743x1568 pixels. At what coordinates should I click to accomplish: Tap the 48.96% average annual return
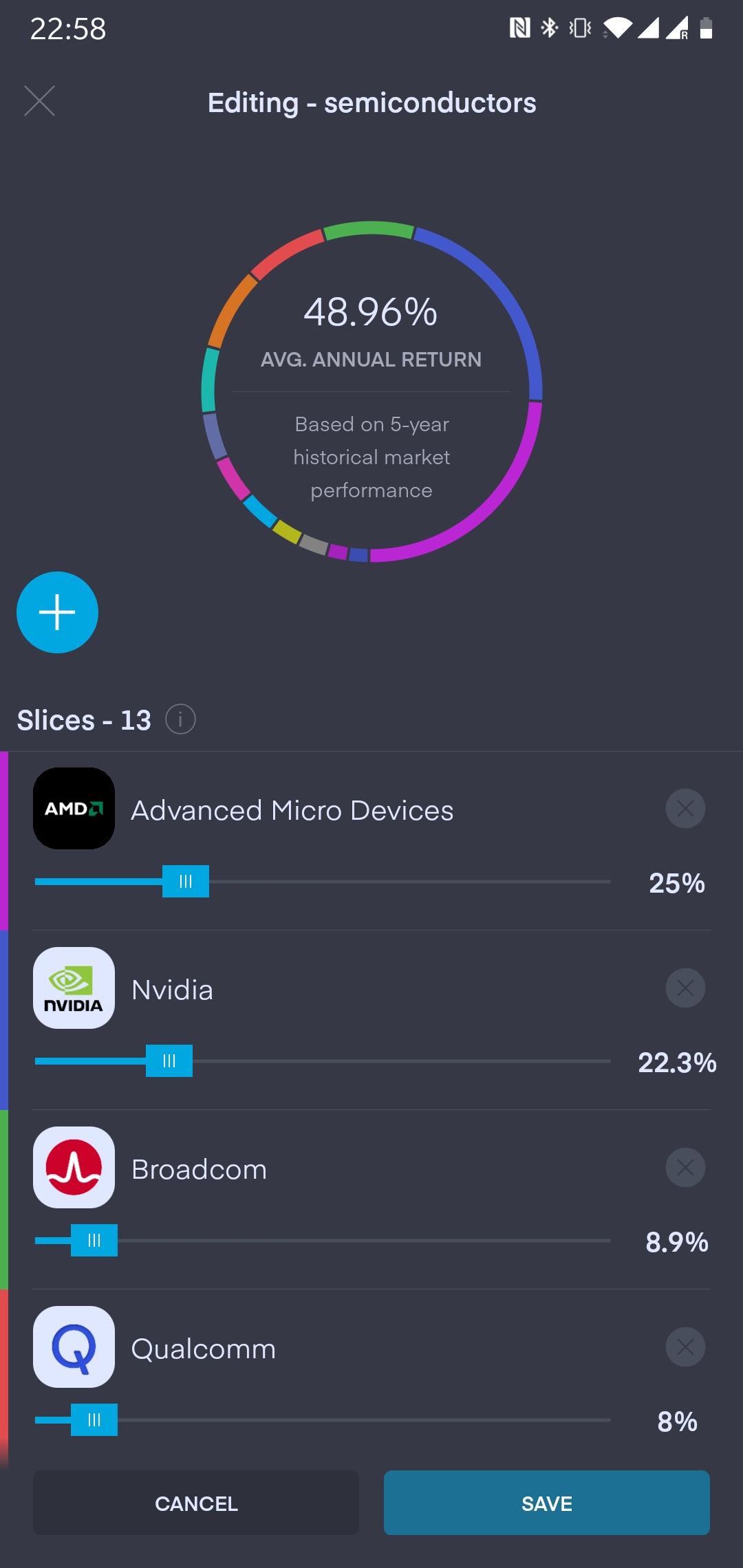[x=371, y=312]
